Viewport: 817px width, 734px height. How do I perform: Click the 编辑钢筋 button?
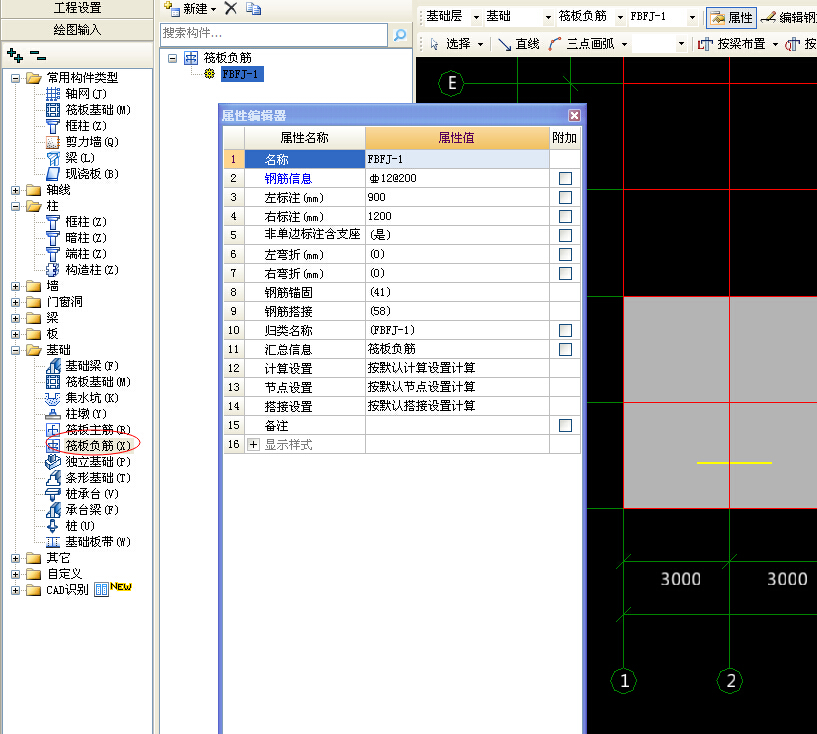coord(788,18)
